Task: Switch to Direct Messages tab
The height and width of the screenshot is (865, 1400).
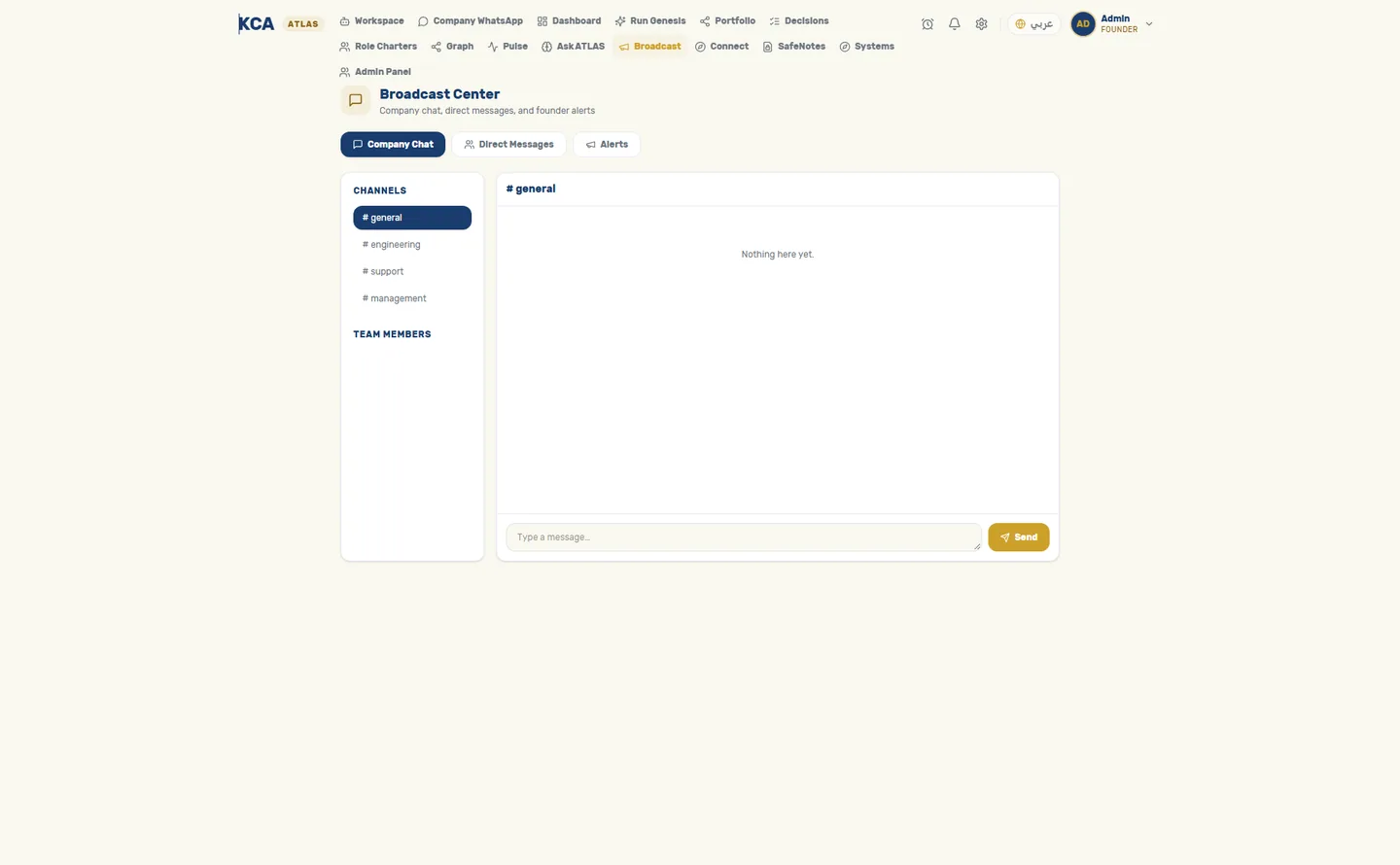Action: (x=508, y=145)
